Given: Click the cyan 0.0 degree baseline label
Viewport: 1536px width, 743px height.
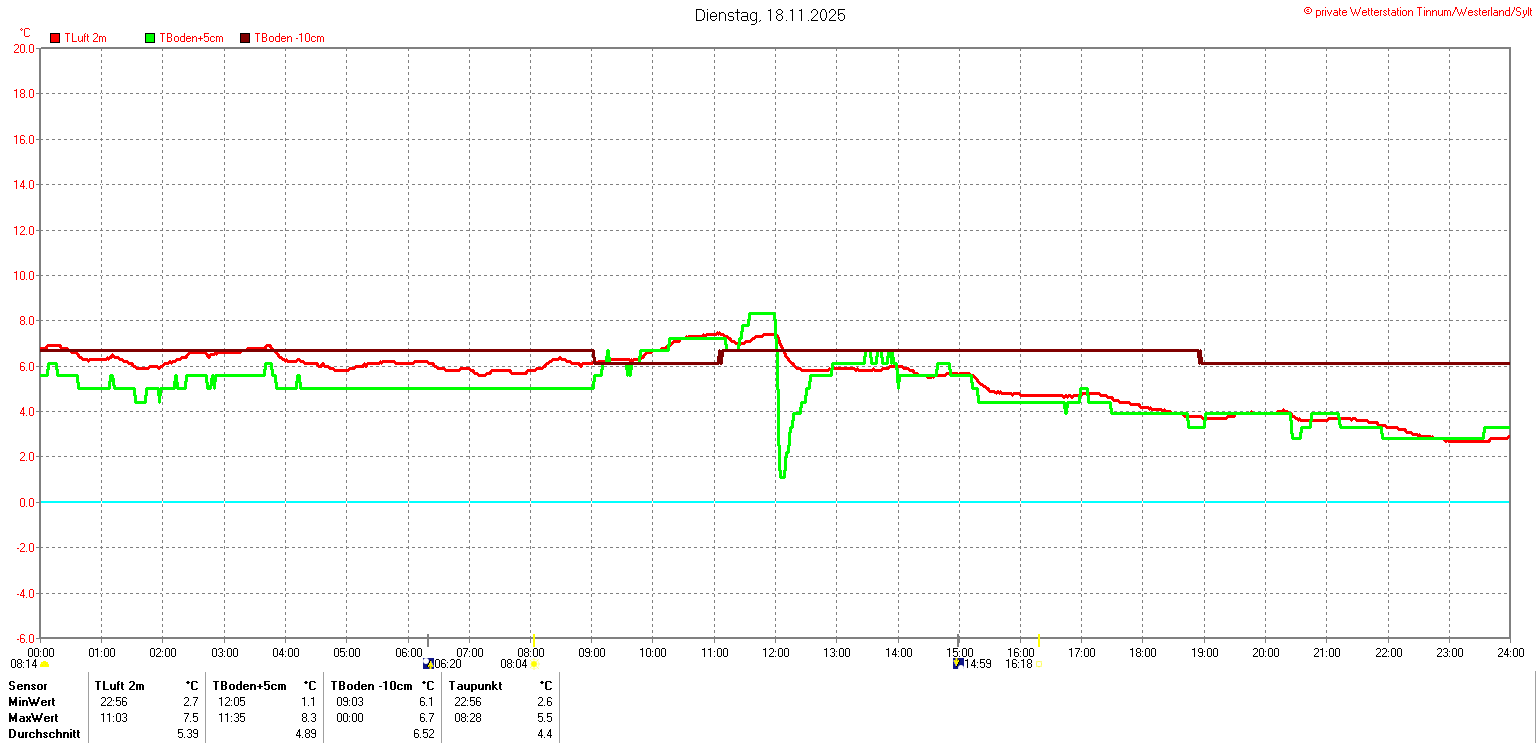Looking at the screenshot, I should click(x=24, y=502).
